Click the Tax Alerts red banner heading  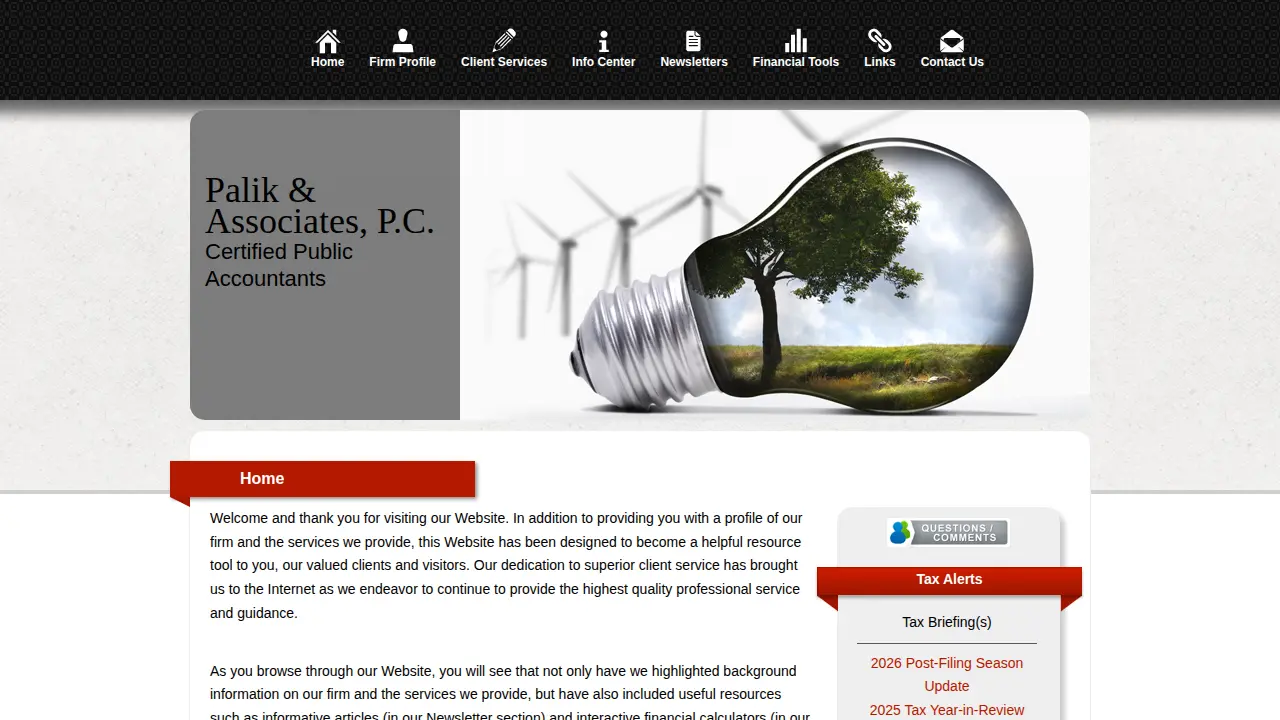tap(949, 580)
